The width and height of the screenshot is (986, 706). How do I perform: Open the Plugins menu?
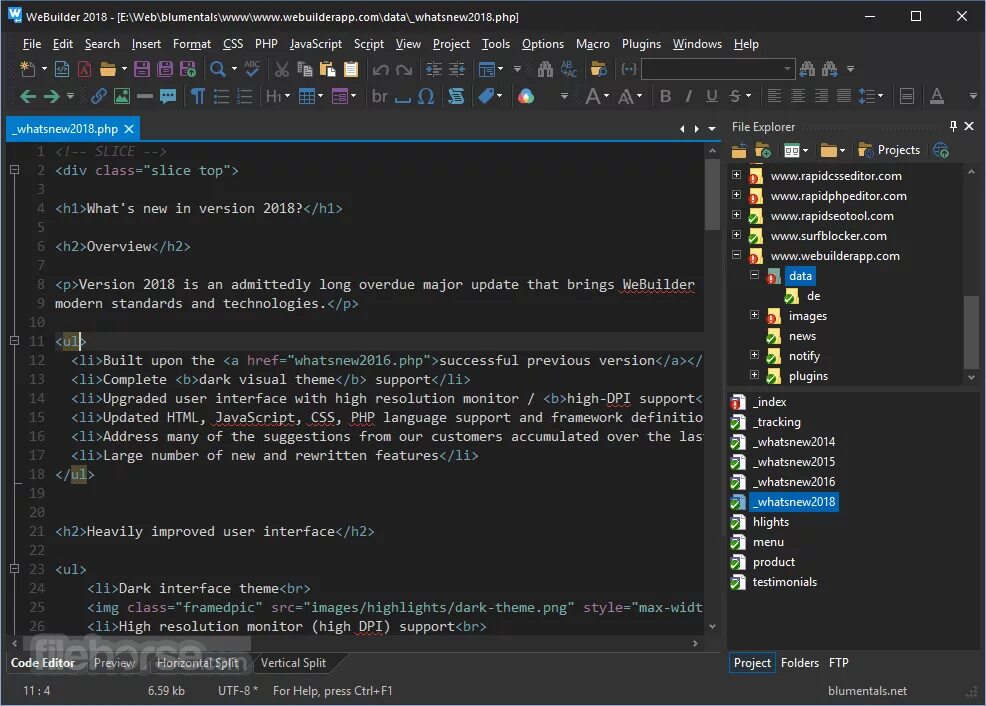[641, 44]
